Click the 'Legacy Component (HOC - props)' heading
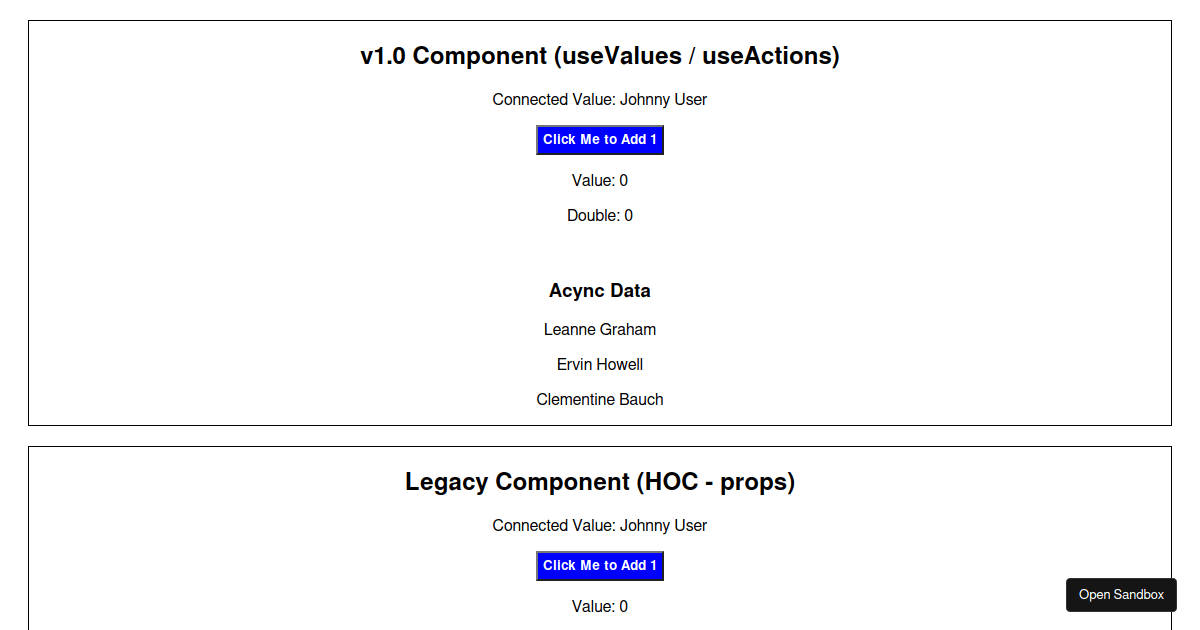1200x630 pixels. (x=599, y=482)
